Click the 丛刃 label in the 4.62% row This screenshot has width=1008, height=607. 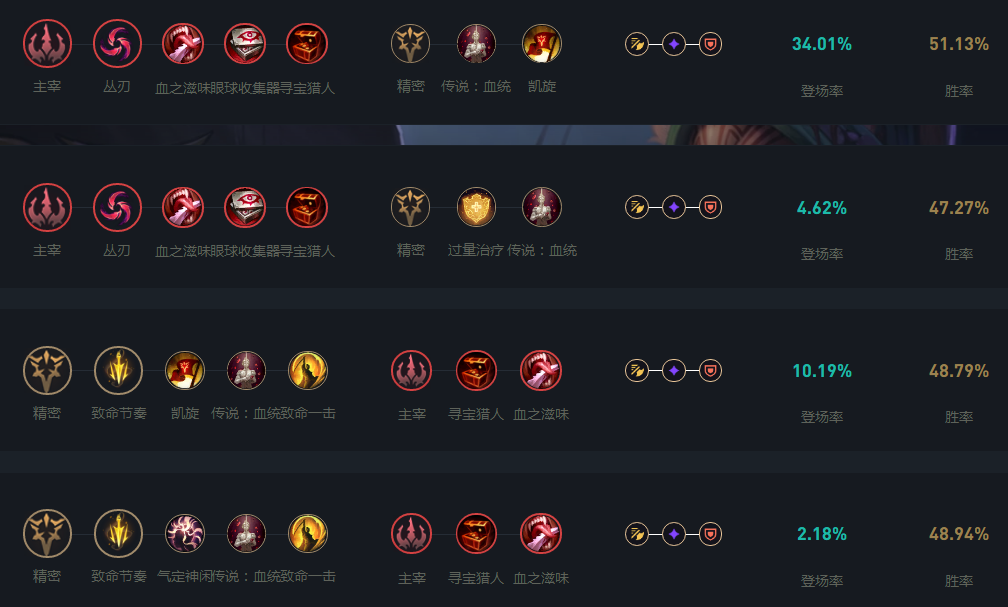coord(117,250)
